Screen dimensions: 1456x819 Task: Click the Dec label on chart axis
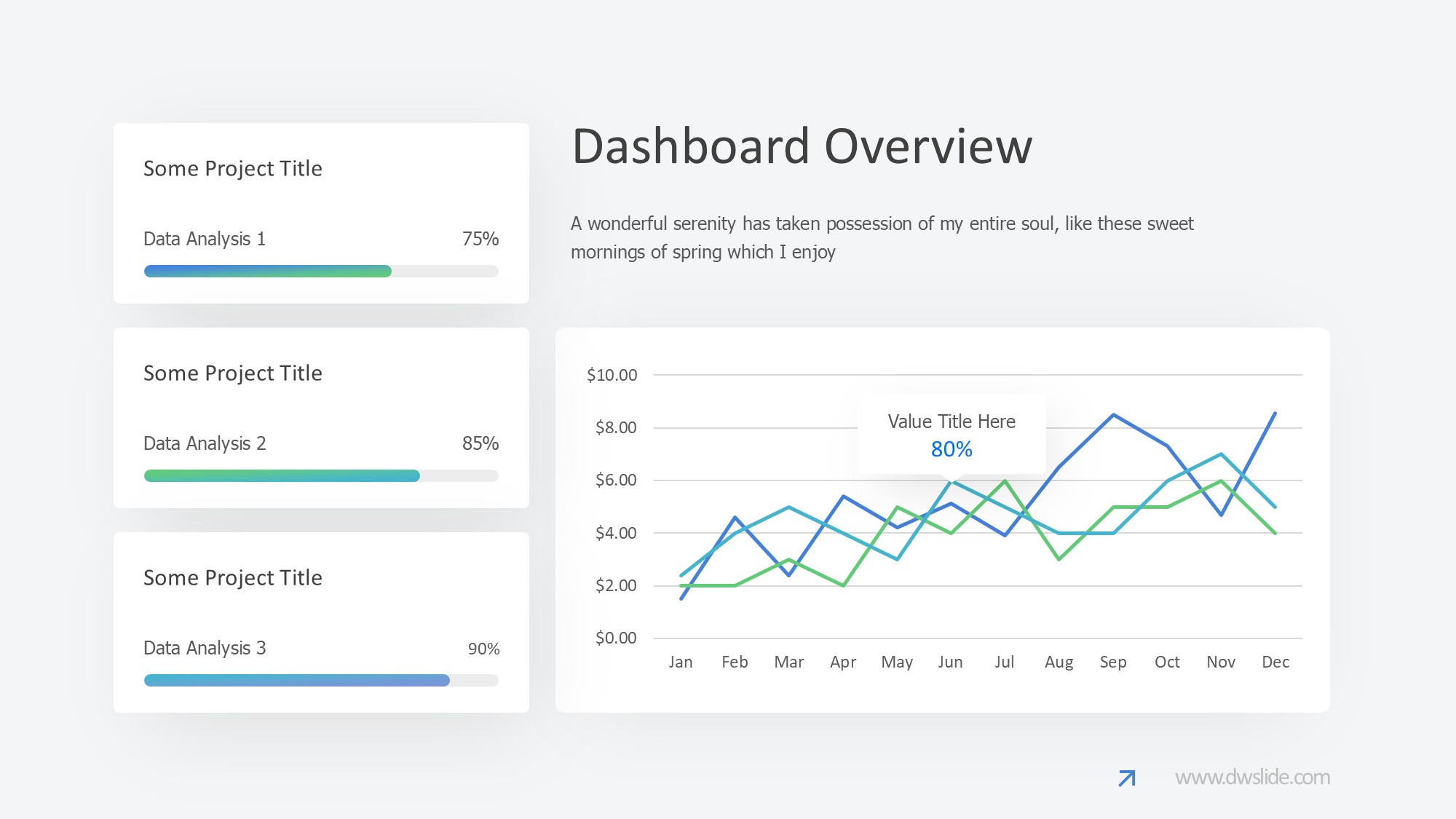(x=1275, y=662)
